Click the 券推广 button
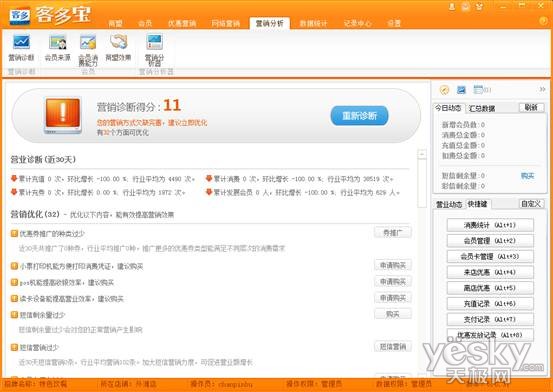Image resolution: width=553 pixels, height=392 pixels. (393, 233)
